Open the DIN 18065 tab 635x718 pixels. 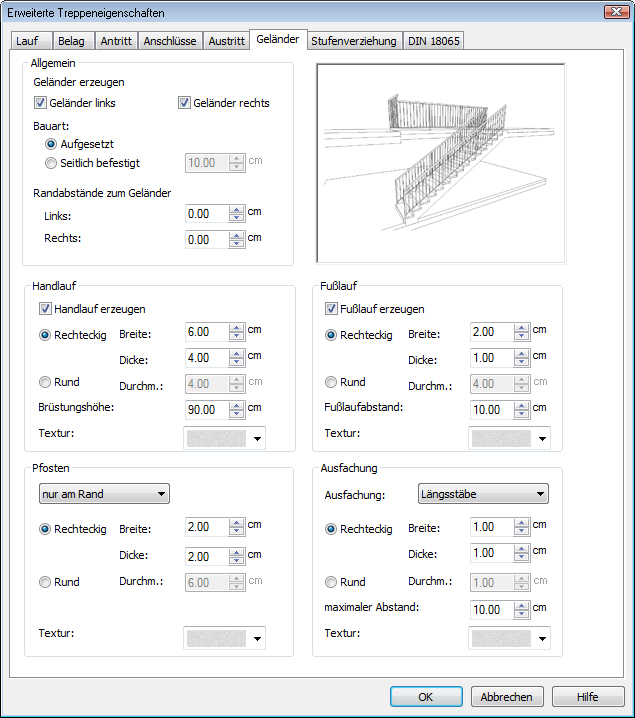(x=434, y=41)
